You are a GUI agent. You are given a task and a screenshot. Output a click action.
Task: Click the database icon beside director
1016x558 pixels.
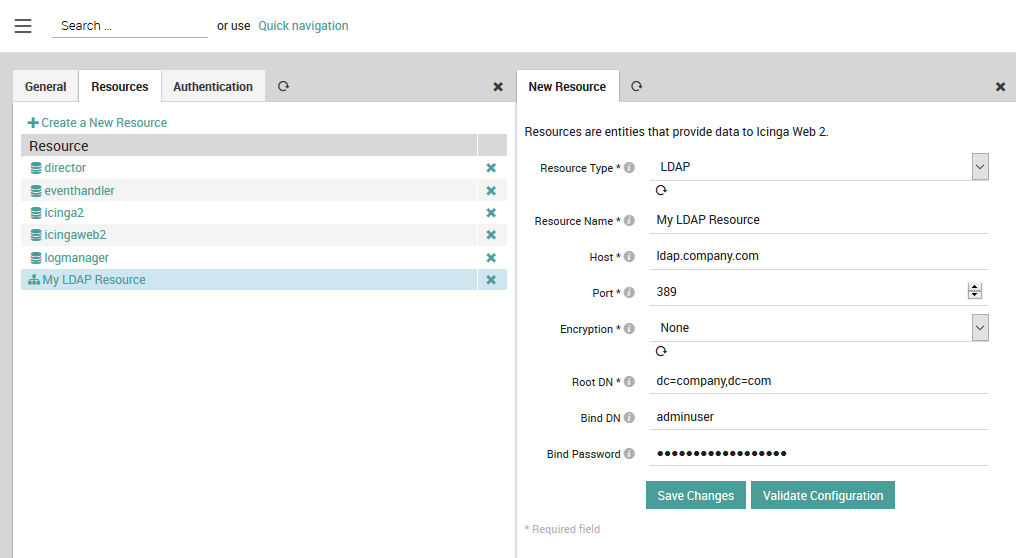36,168
